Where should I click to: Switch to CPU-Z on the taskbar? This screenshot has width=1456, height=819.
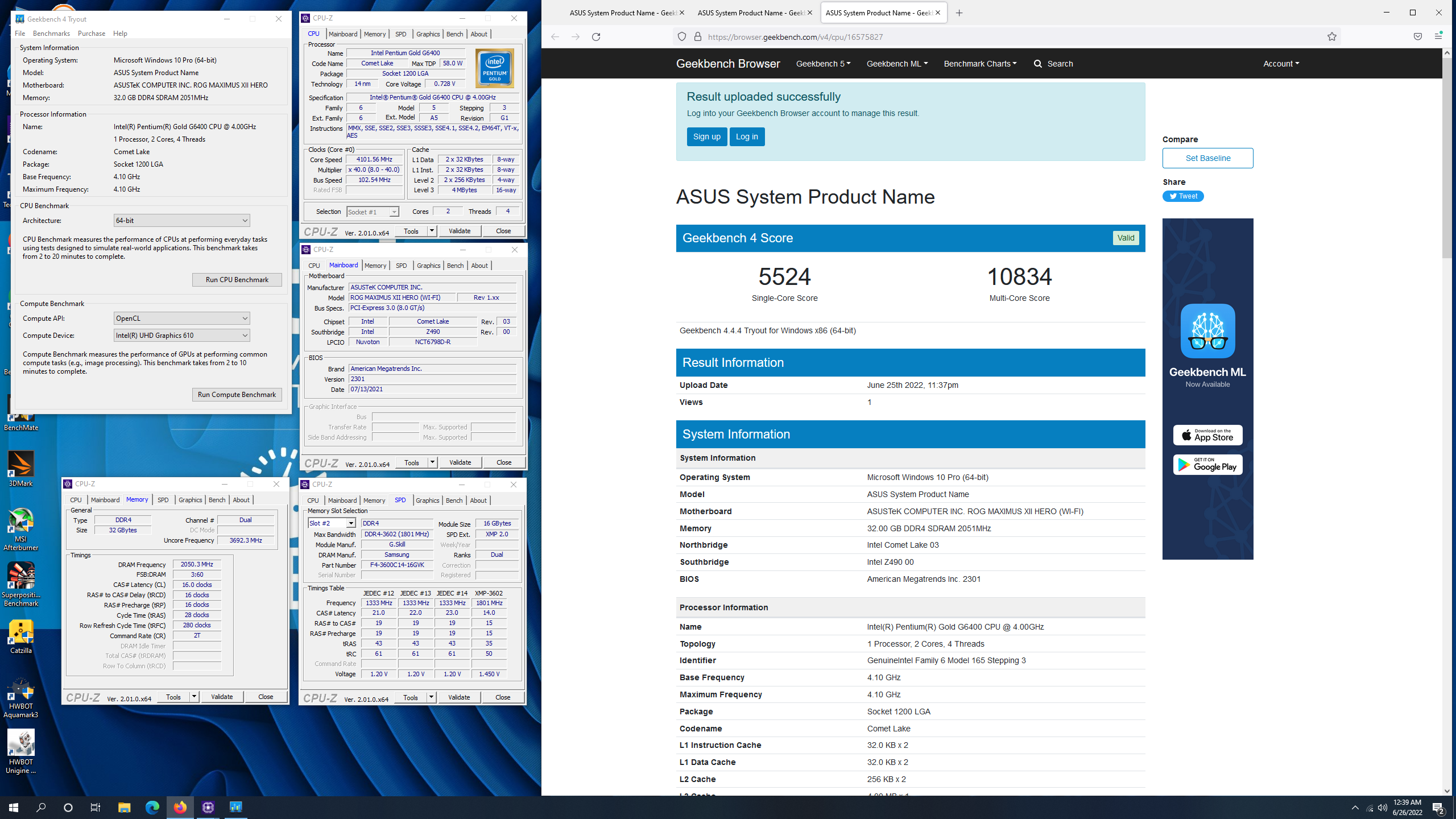coord(208,807)
